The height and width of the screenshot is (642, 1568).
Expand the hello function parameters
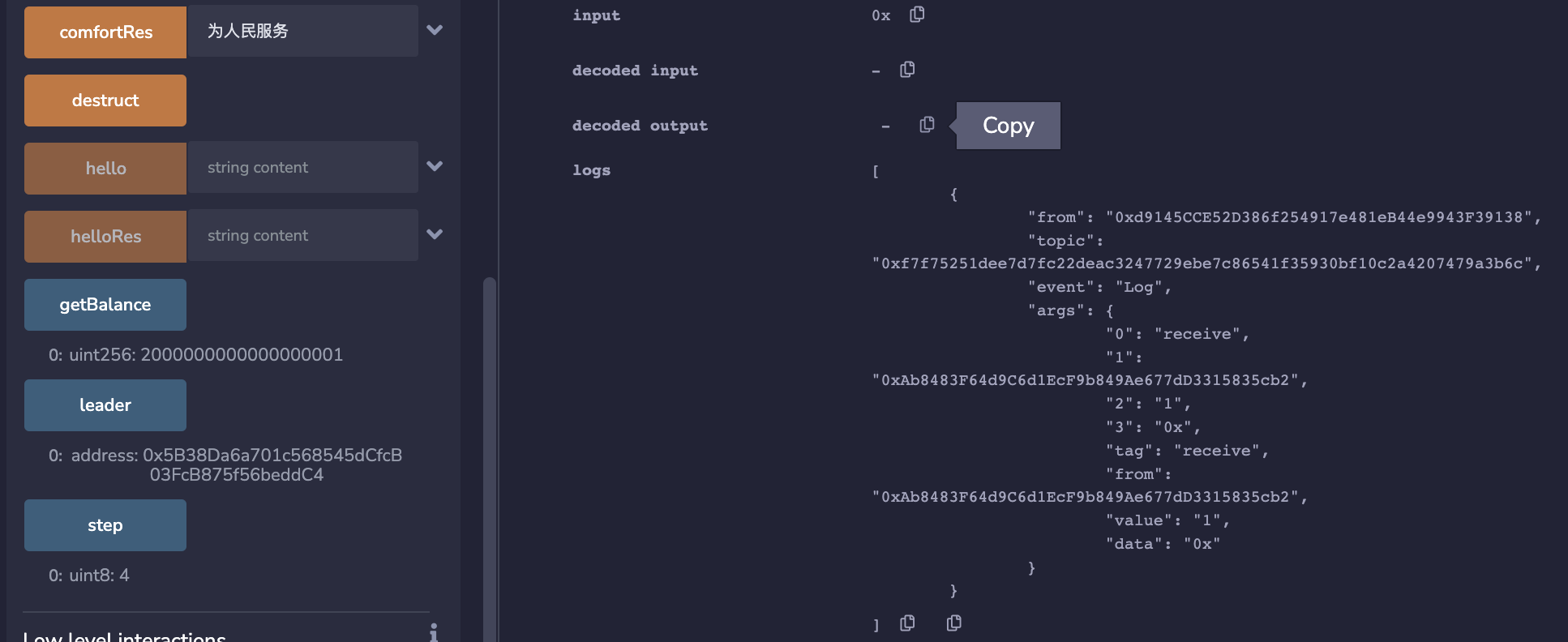pos(435,166)
